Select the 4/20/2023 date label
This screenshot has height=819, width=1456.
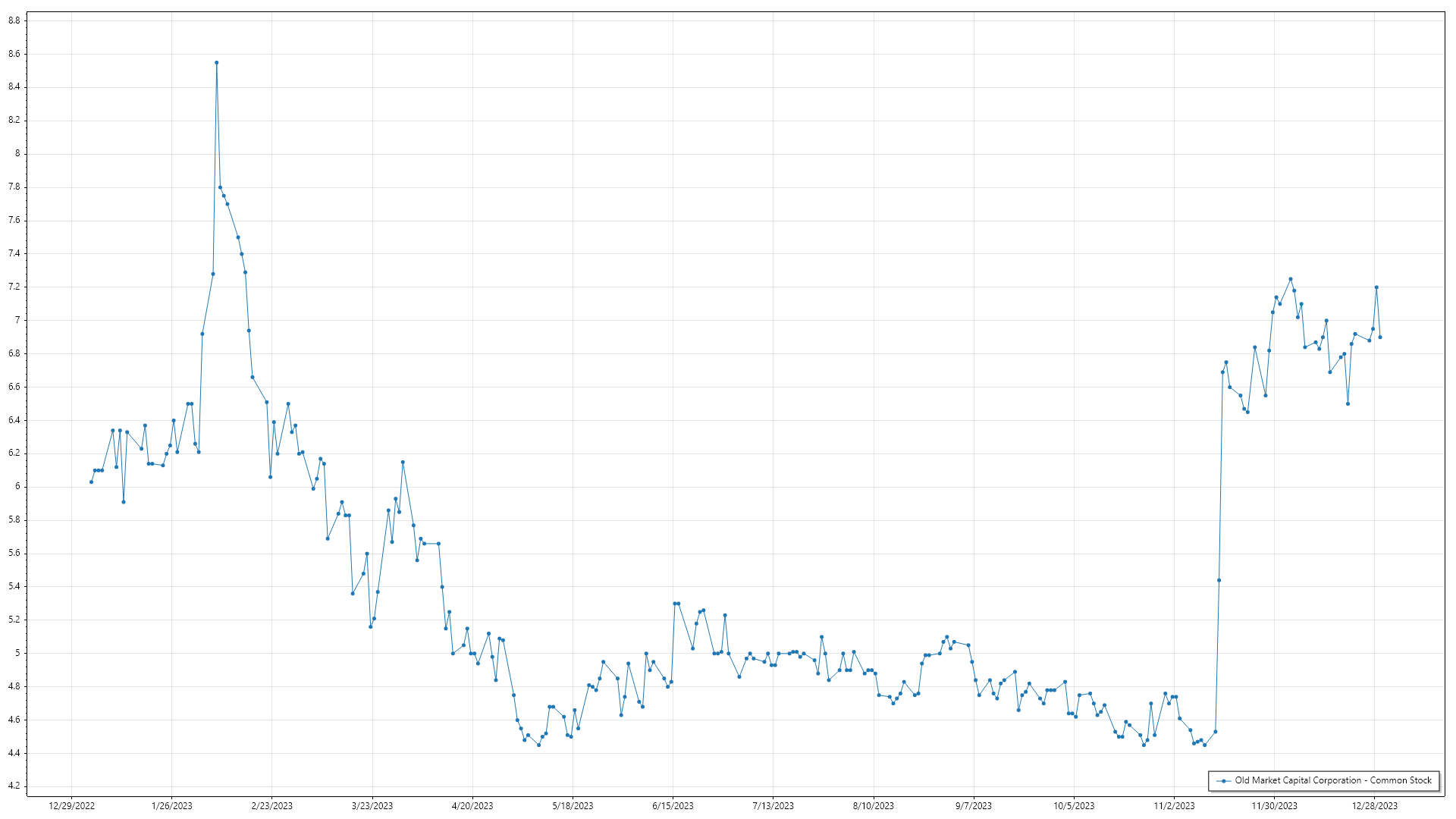pos(472,805)
